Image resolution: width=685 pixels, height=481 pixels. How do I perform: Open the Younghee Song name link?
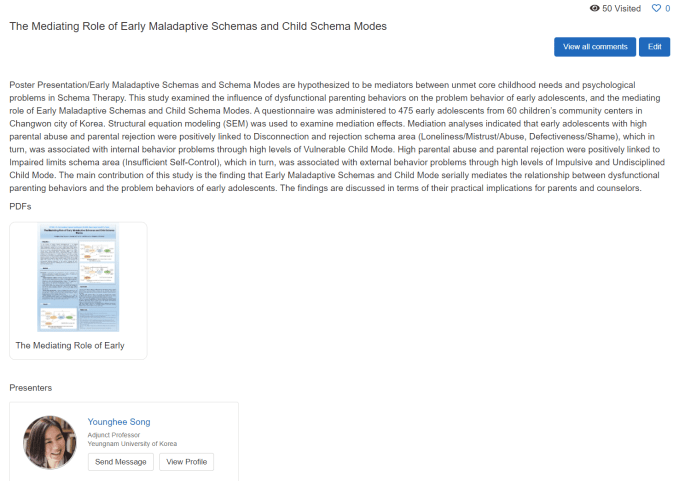(119, 422)
